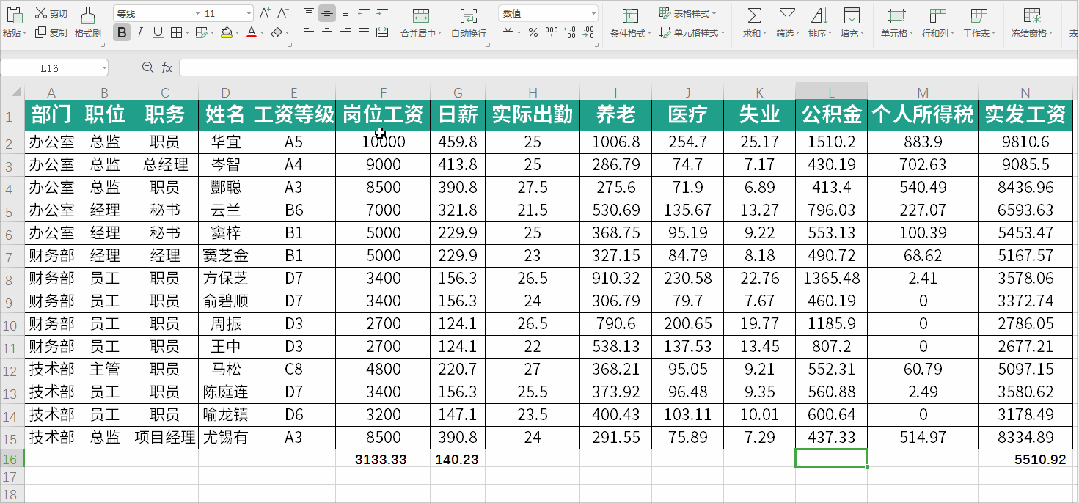Click the zoom magnifier icon beside fx
Screen dimensions: 1079x503
pyautogui.click(x=147, y=67)
